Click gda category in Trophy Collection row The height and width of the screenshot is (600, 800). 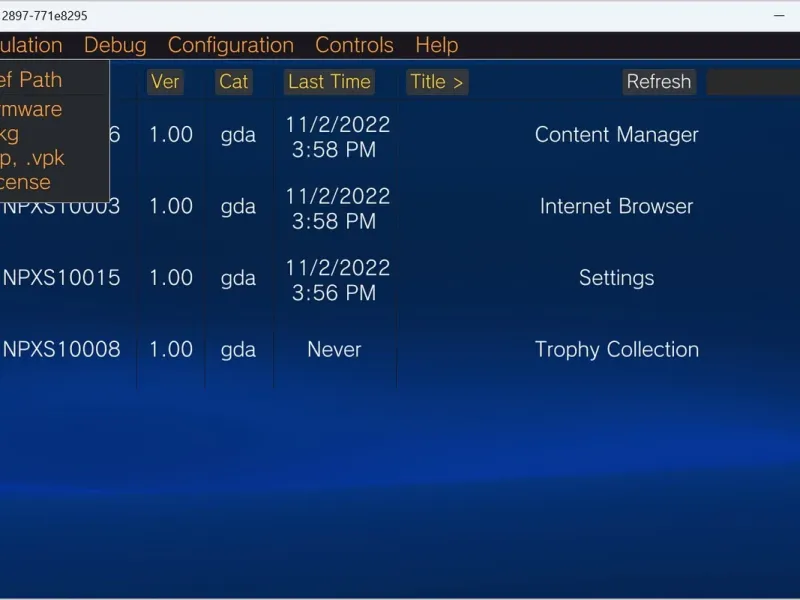coord(238,351)
